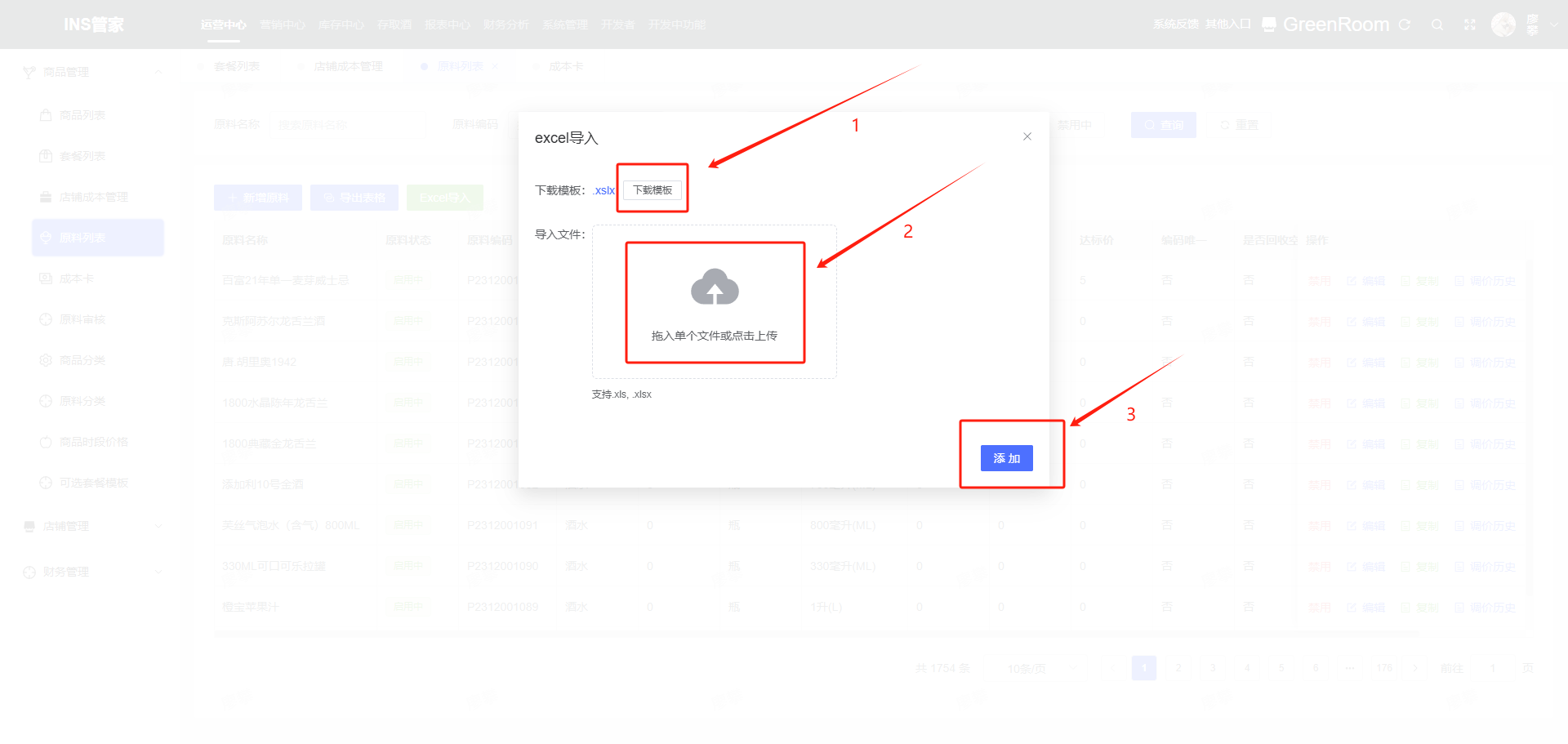This screenshot has width=1568, height=744.
Task: Click the 拖入单个文件或点击上传 upload text
Action: (x=715, y=336)
